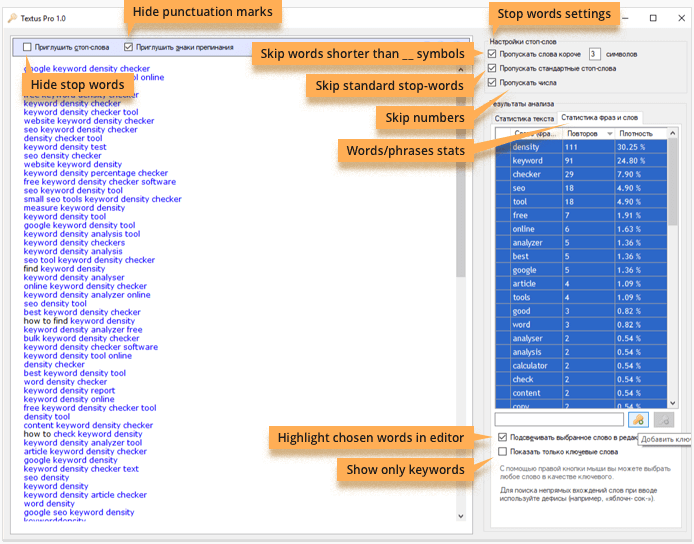Uncheck Приглушить знаки препинания option

tap(128, 47)
